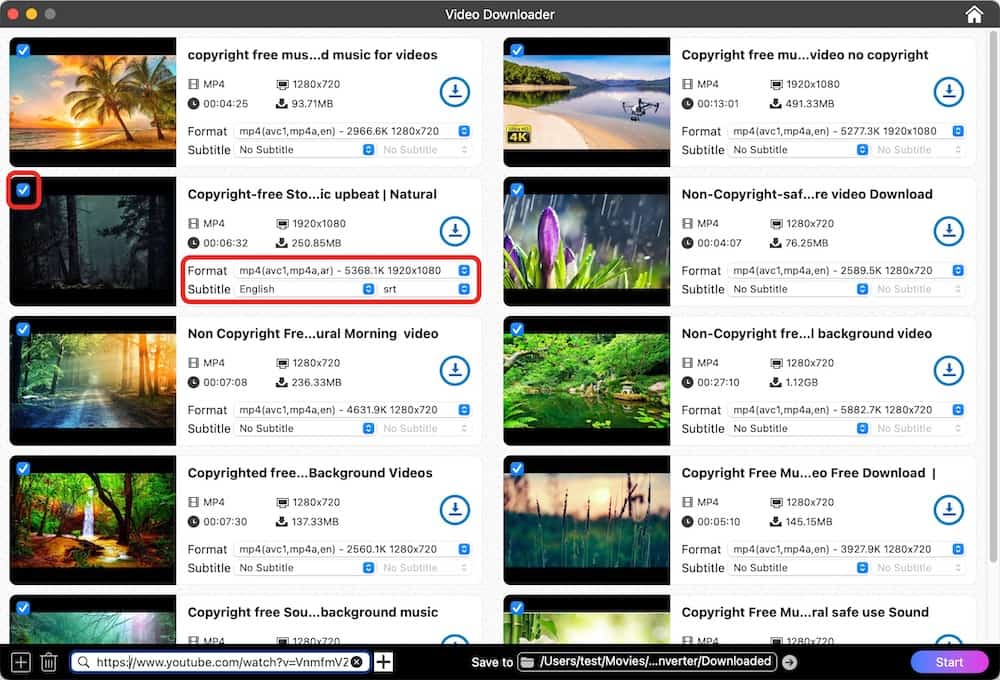Uncheck the waterfall Background Videos thumbnail
This screenshot has width=1000, height=680.
[x=23, y=467]
